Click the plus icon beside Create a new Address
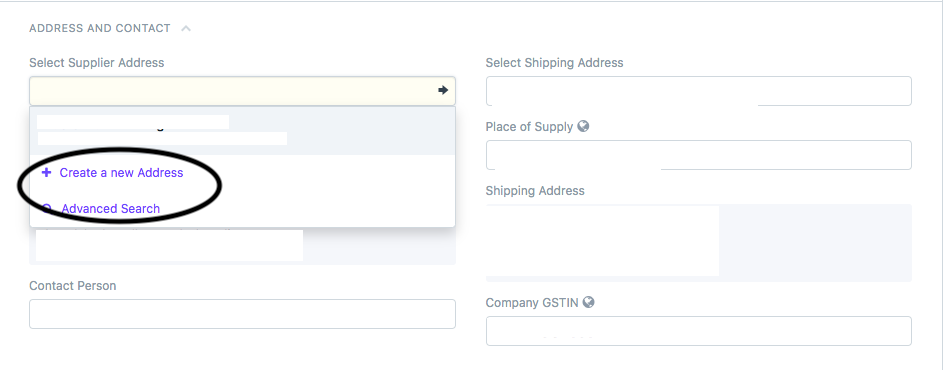Image resolution: width=944 pixels, height=370 pixels. (x=46, y=173)
